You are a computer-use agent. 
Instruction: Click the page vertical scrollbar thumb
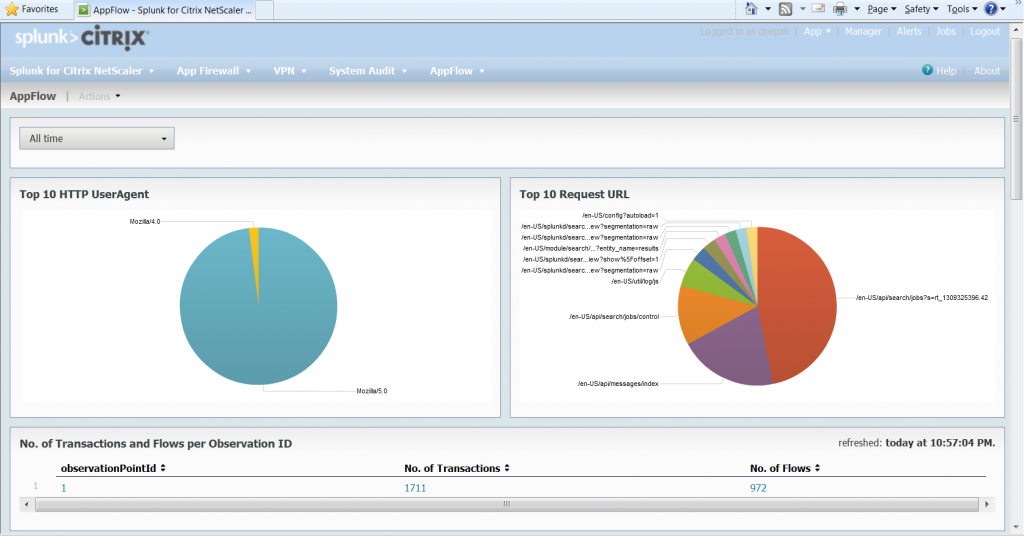(x=1016, y=118)
